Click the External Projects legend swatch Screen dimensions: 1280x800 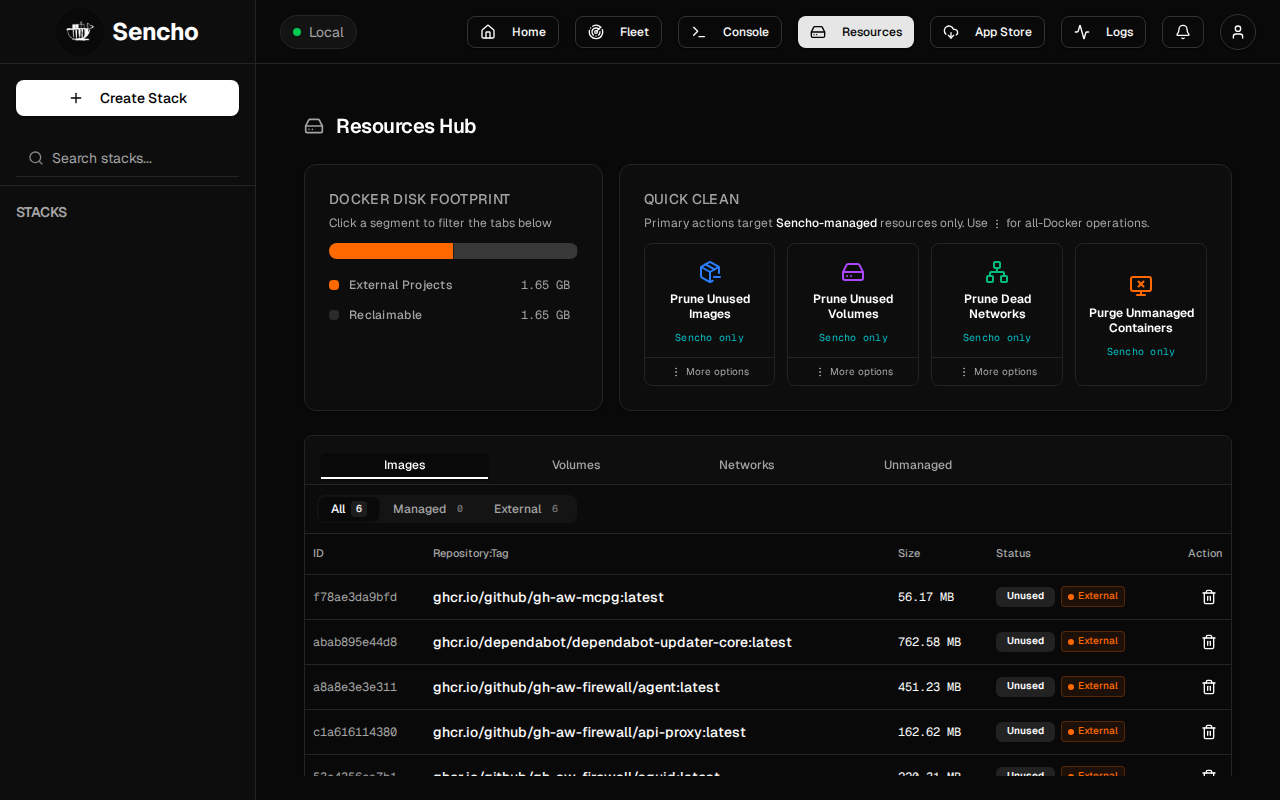[x=334, y=285]
